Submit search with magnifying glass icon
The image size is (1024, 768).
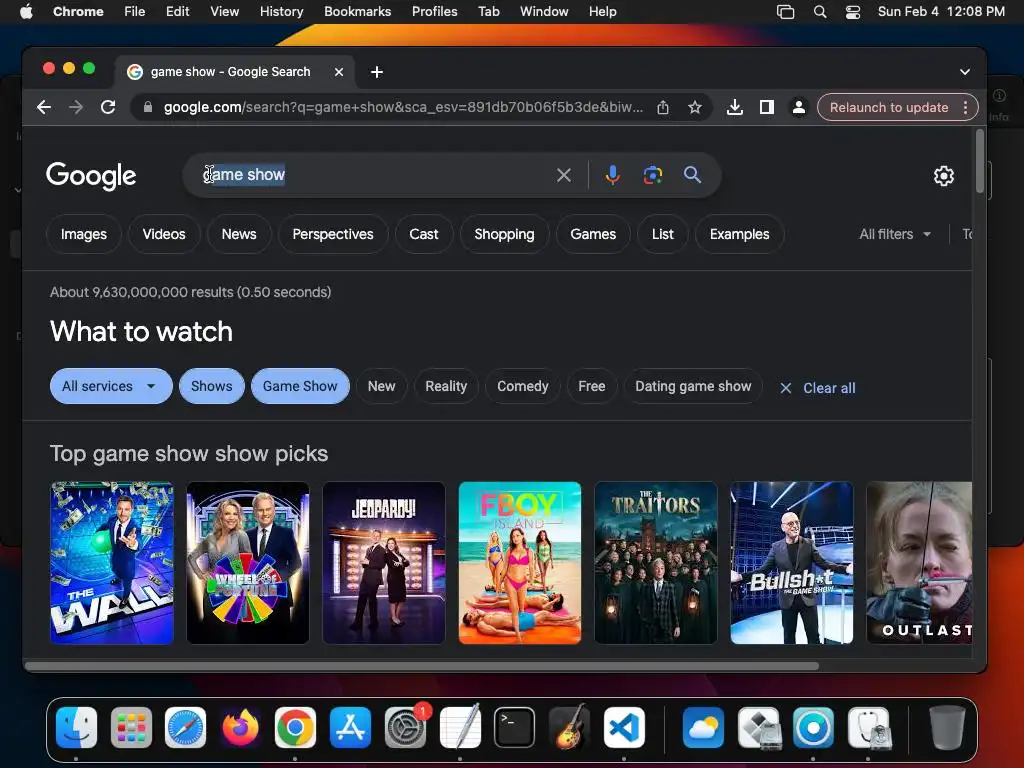[x=692, y=175]
